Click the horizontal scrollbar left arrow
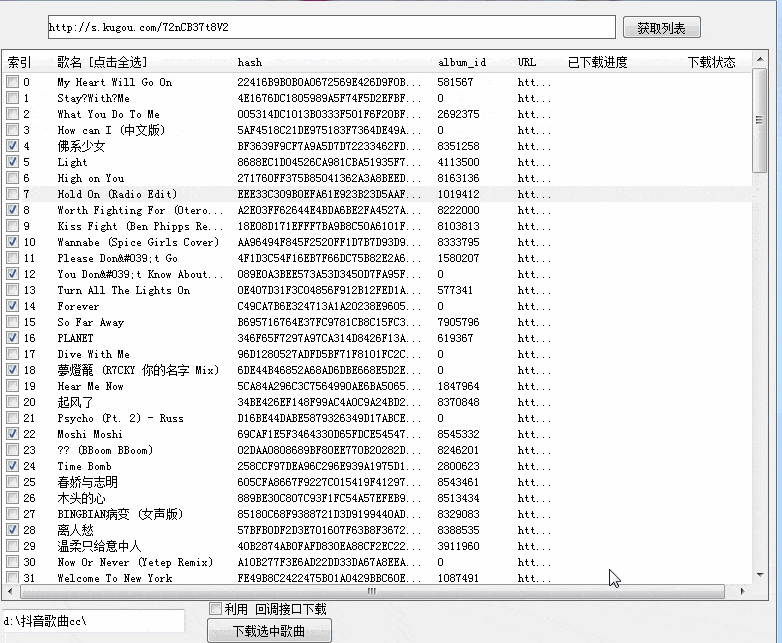The image size is (782, 643). click(x=9, y=592)
